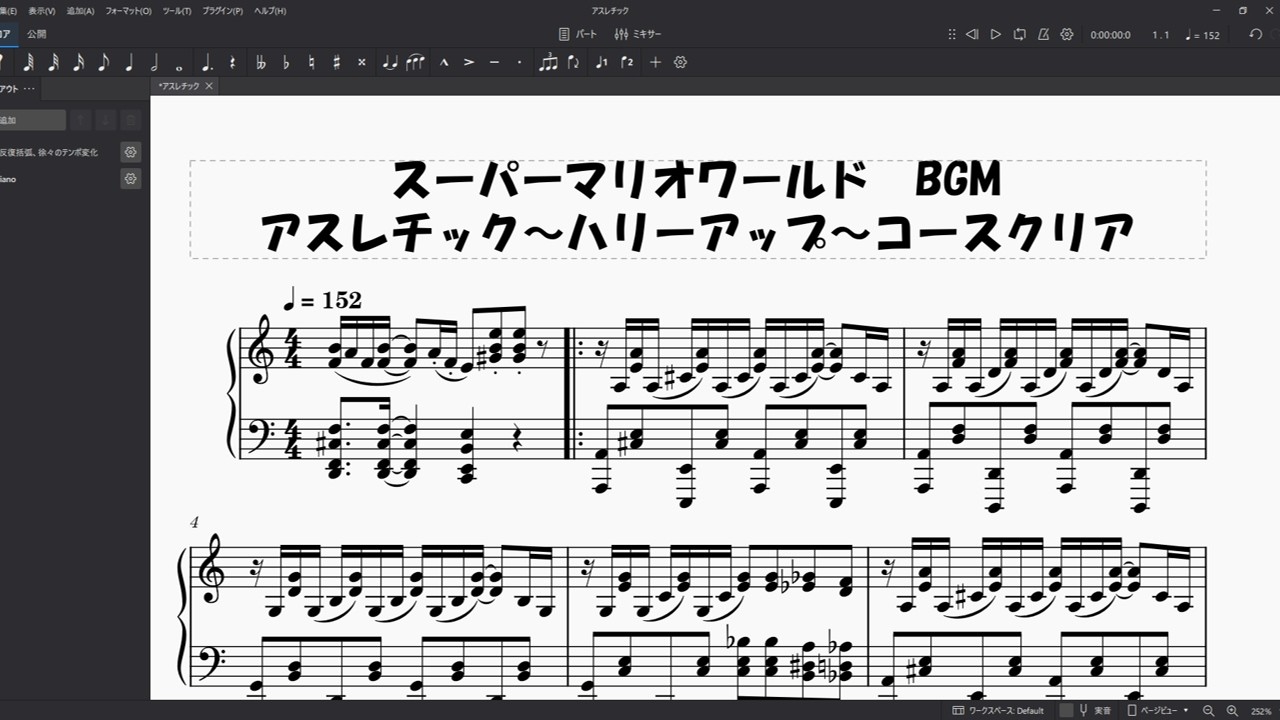Screen dimensions: 1280x720
Task: Open the ツール(T) menu
Action: coord(177,10)
